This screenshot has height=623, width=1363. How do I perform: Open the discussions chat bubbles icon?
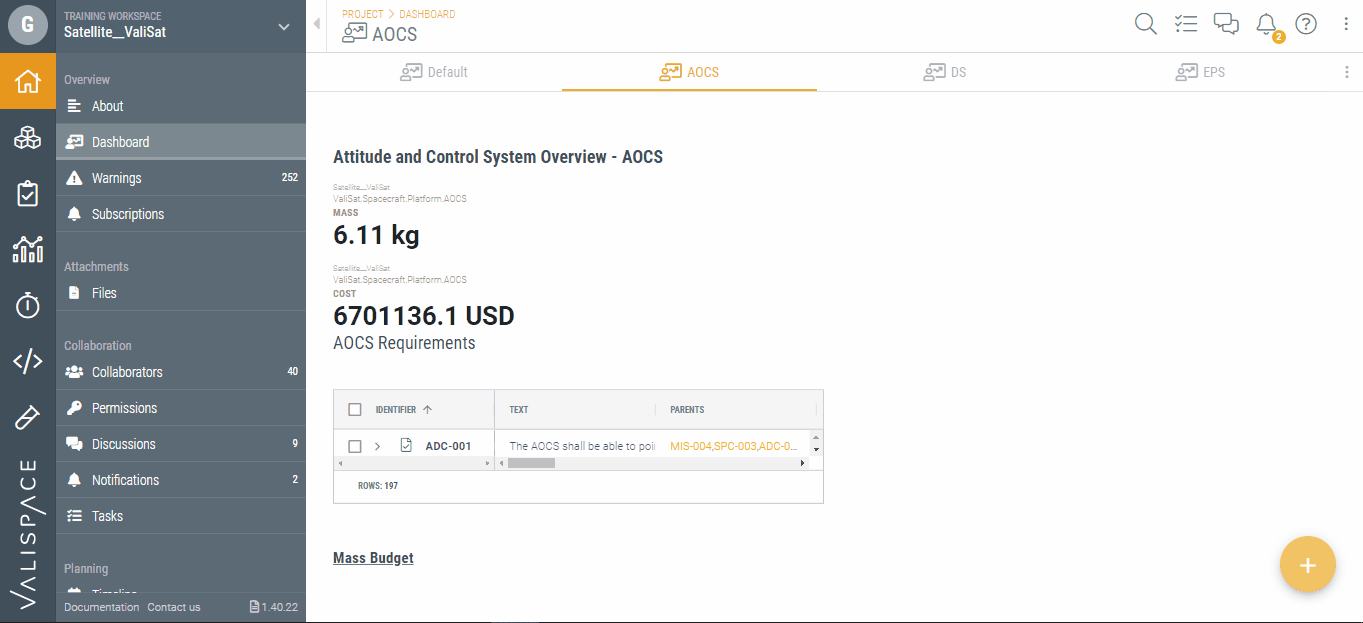[1226, 24]
